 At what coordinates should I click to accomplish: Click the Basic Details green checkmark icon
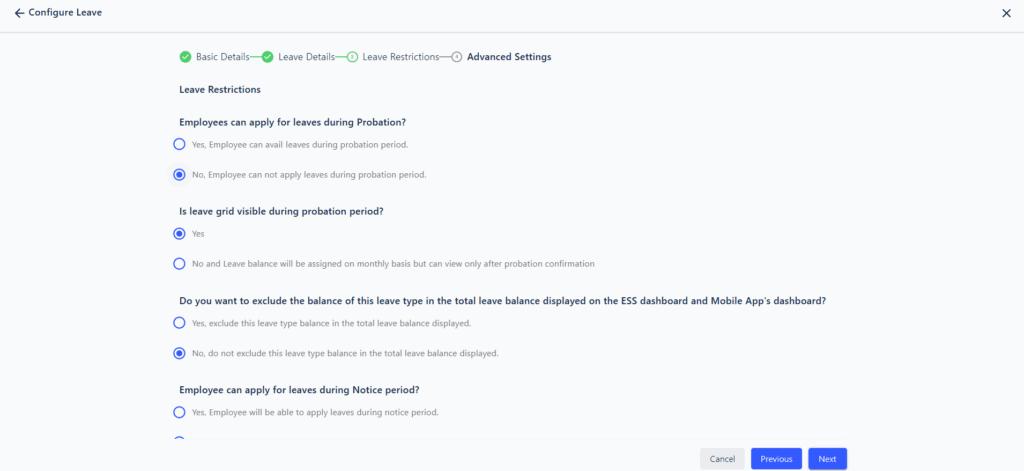point(185,57)
